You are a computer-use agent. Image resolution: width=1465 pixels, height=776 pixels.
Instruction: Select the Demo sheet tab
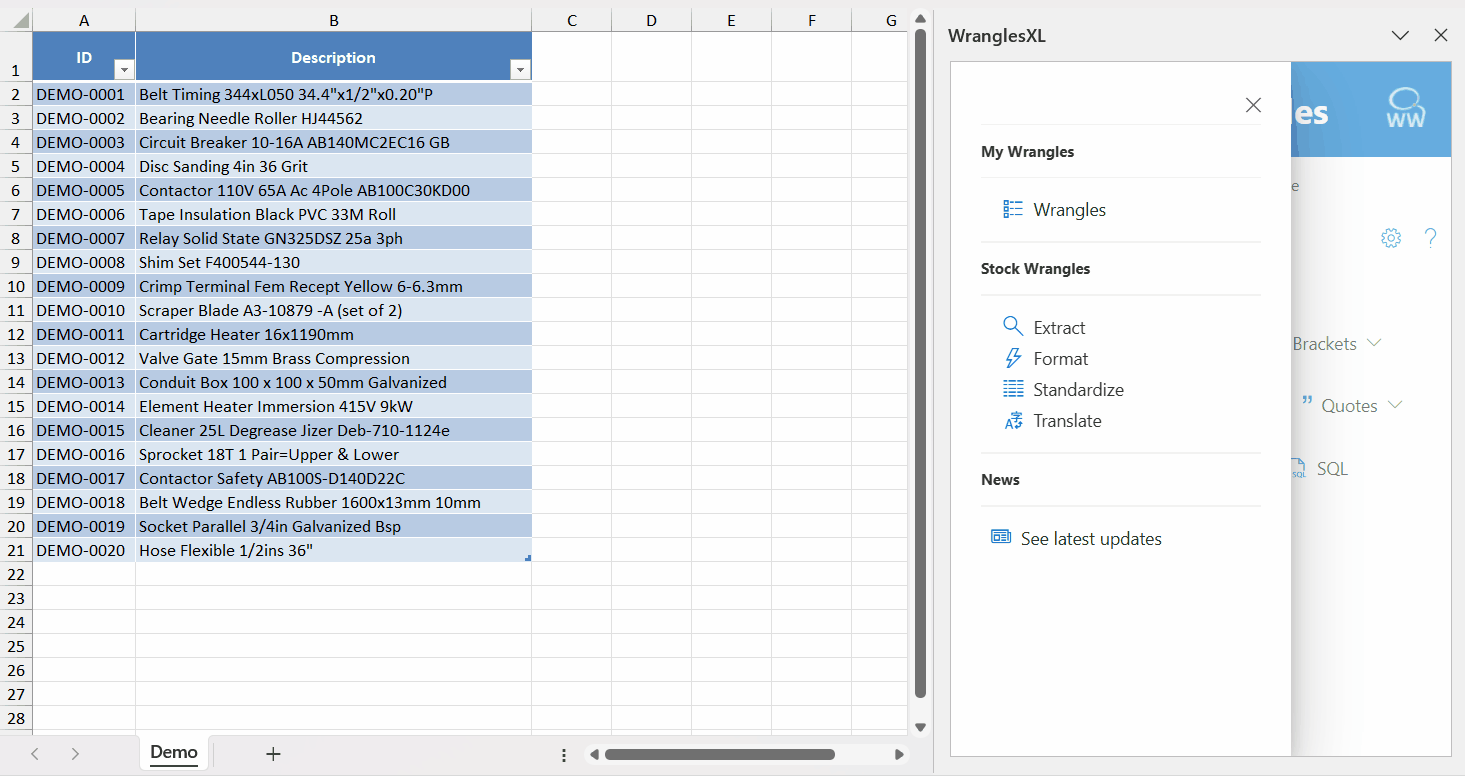(x=174, y=752)
